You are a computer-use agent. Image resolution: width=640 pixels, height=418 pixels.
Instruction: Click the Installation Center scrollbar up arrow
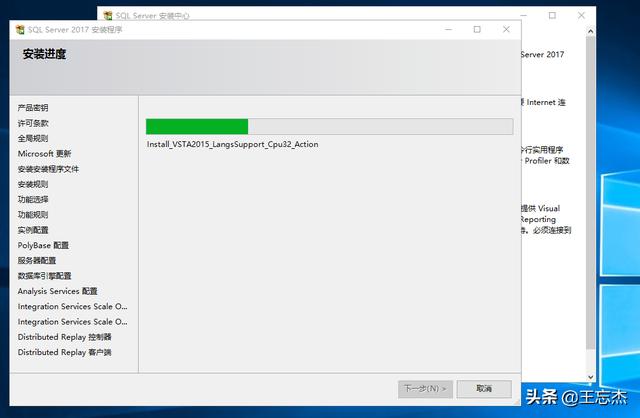pyautogui.click(x=590, y=31)
